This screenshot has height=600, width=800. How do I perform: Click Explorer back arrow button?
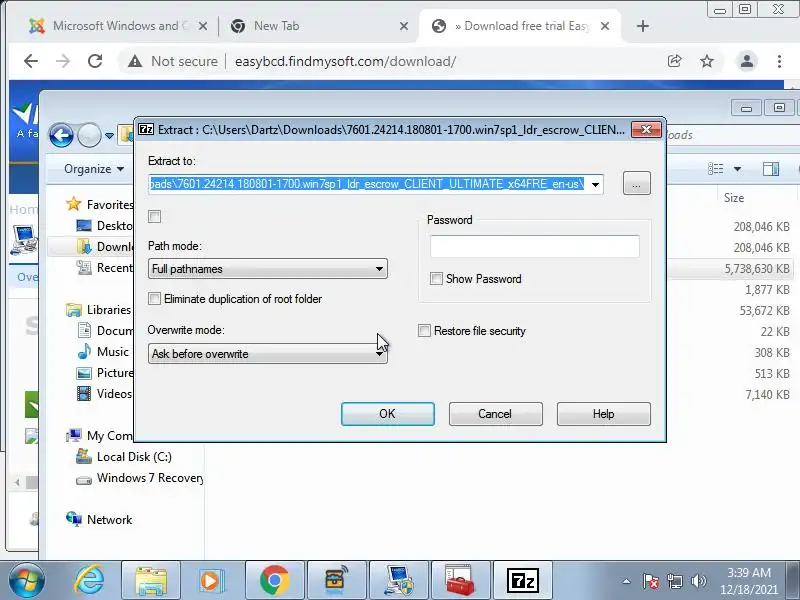coord(61,136)
